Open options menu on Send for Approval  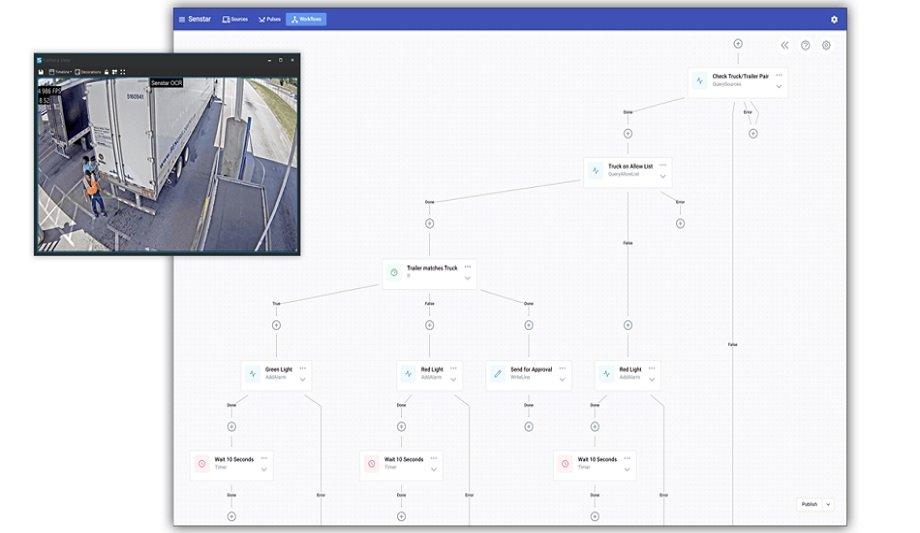tap(562, 369)
